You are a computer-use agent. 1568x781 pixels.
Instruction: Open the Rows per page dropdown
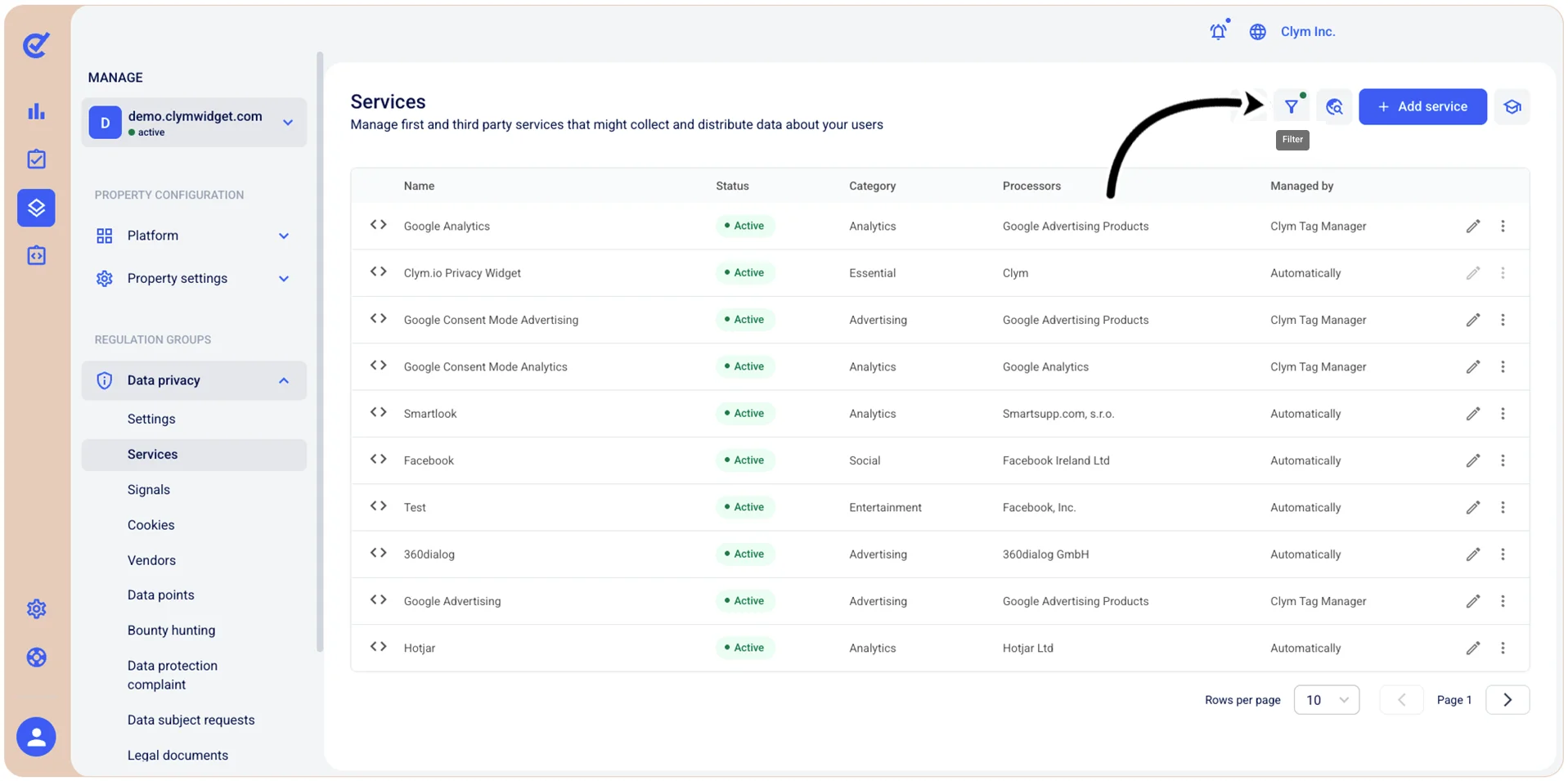coord(1327,700)
